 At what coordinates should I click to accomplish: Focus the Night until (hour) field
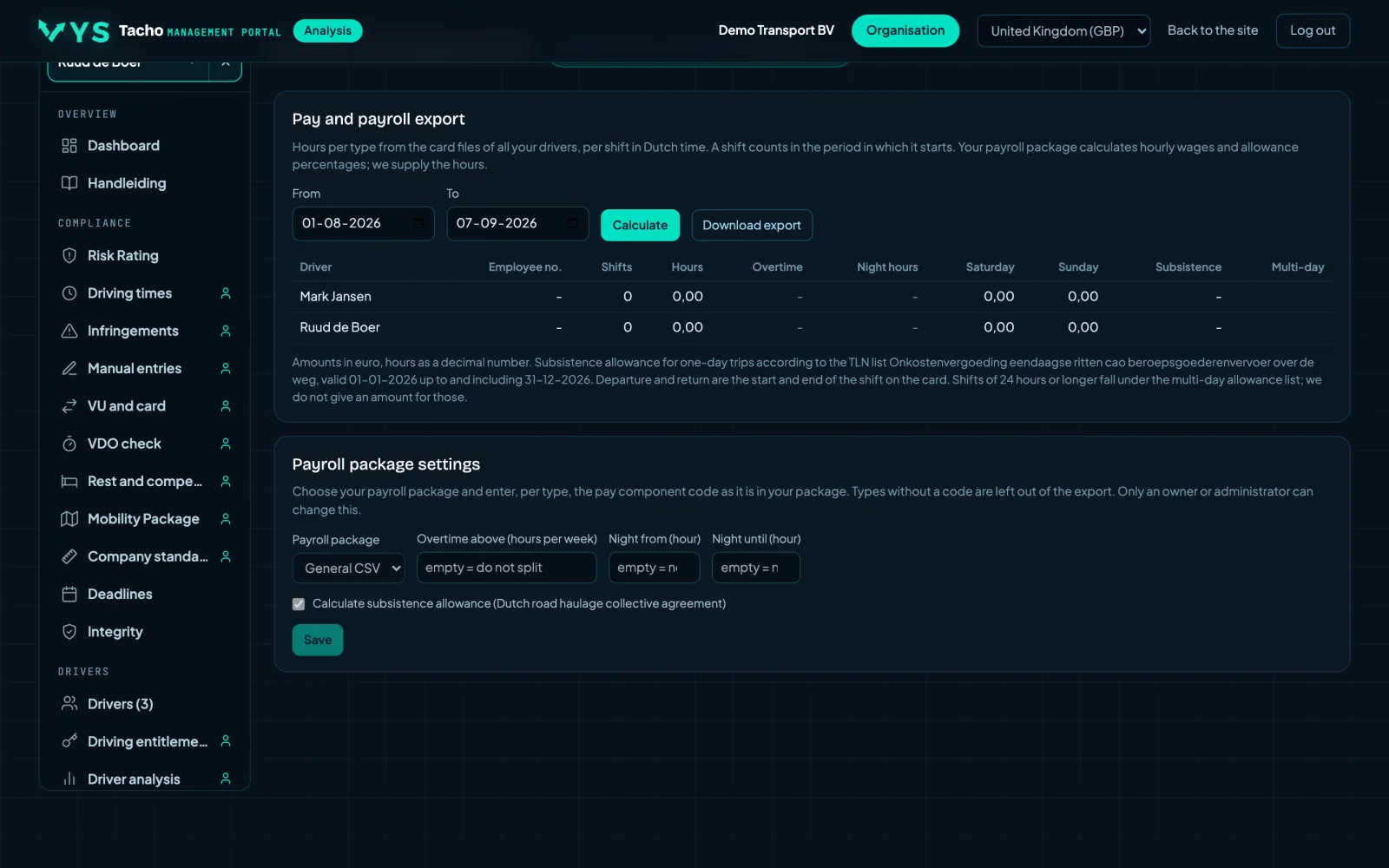tap(756, 568)
